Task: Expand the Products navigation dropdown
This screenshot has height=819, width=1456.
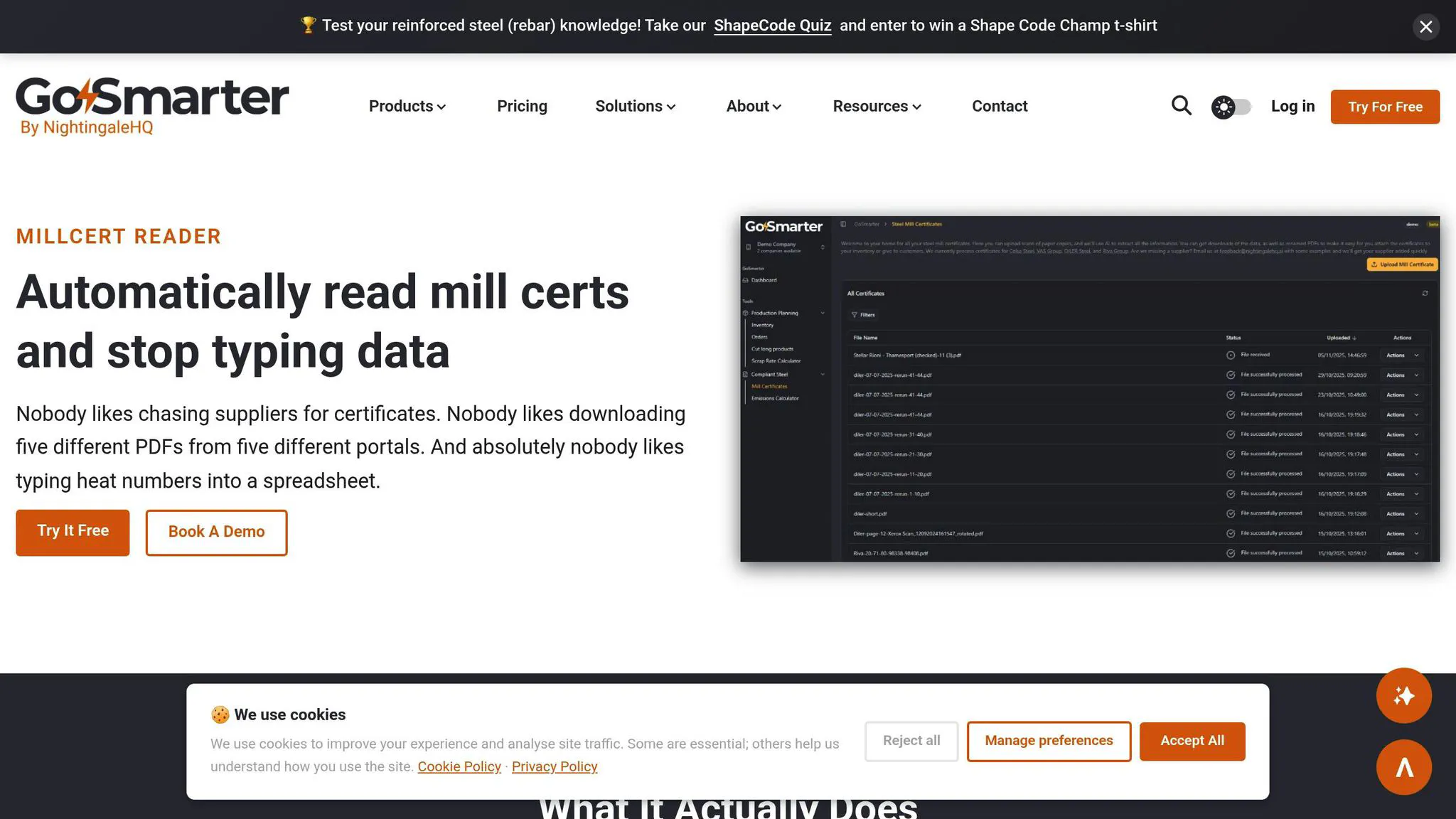Action: pyautogui.click(x=407, y=106)
